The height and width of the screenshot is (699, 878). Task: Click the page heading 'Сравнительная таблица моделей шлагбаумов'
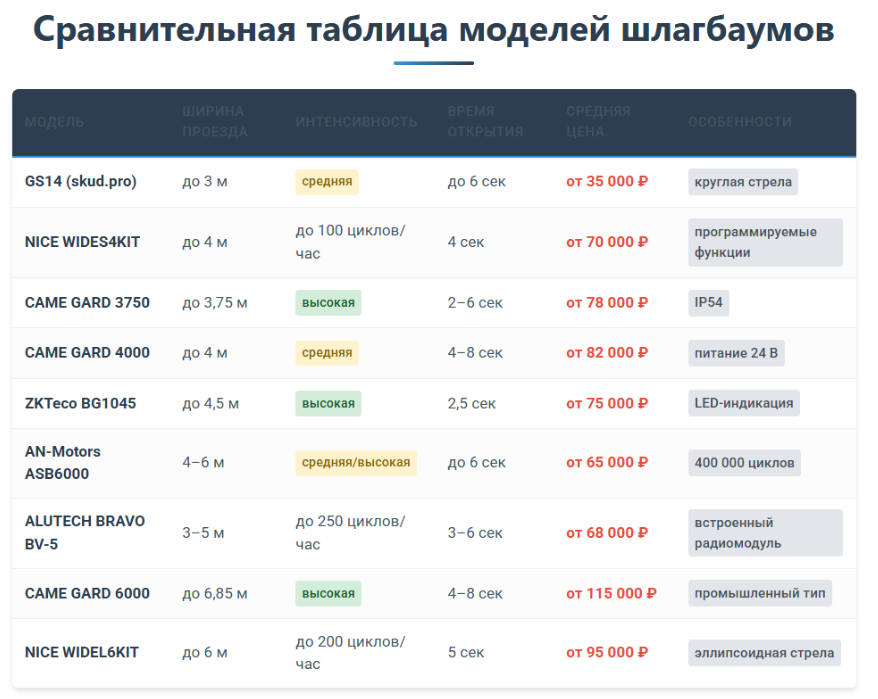pos(434,29)
